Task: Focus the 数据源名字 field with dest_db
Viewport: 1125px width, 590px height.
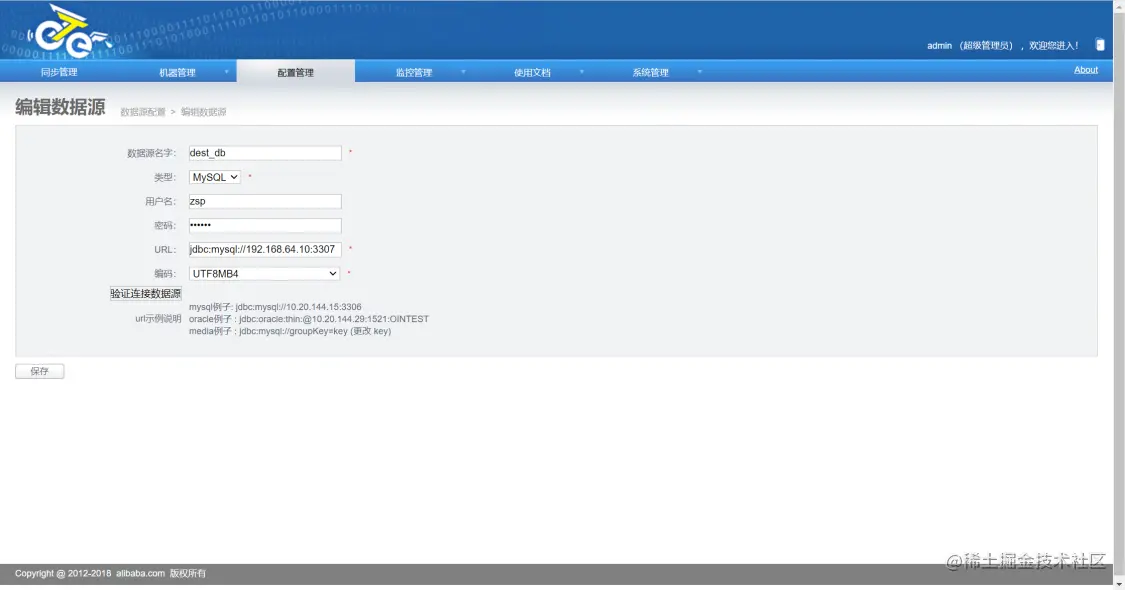Action: click(265, 153)
